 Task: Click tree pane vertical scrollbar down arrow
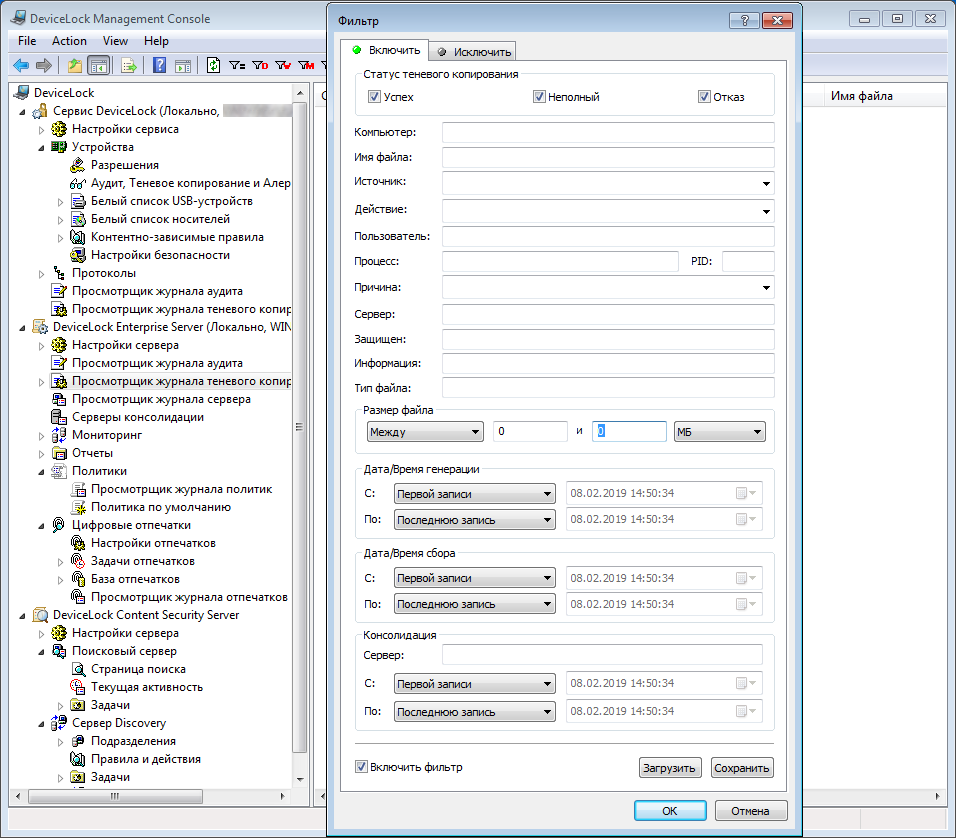tap(300, 779)
